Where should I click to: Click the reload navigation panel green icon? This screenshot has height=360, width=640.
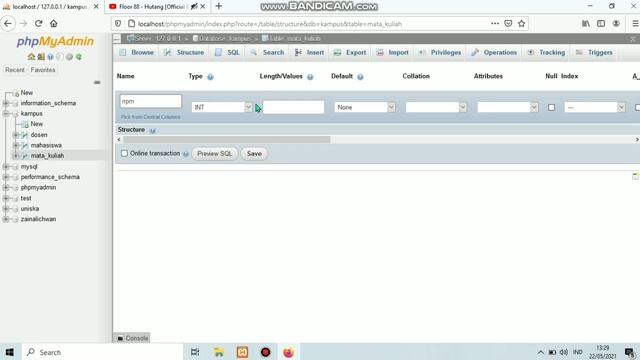[x=79, y=57]
